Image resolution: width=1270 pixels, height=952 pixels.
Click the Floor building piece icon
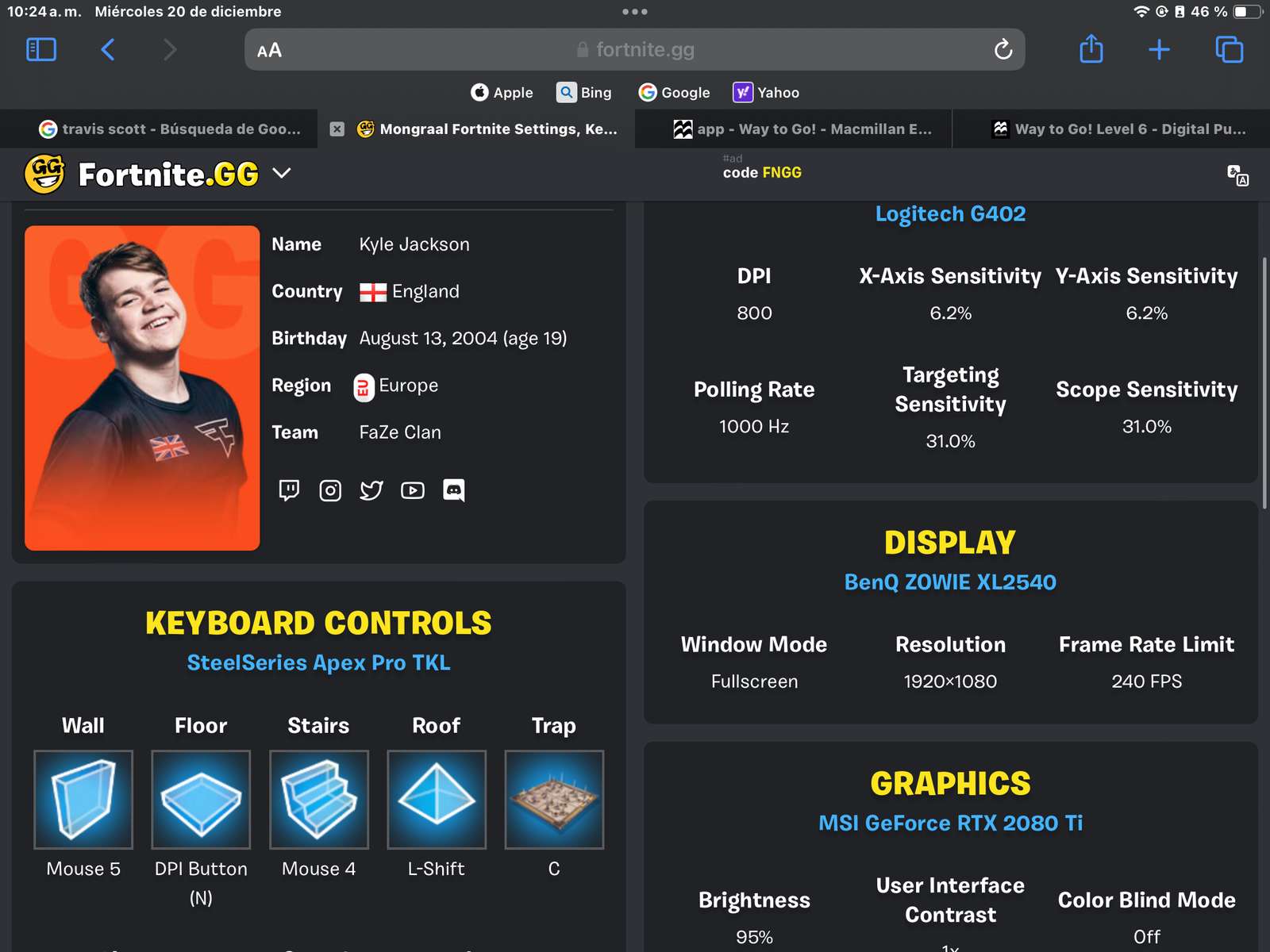point(201,800)
